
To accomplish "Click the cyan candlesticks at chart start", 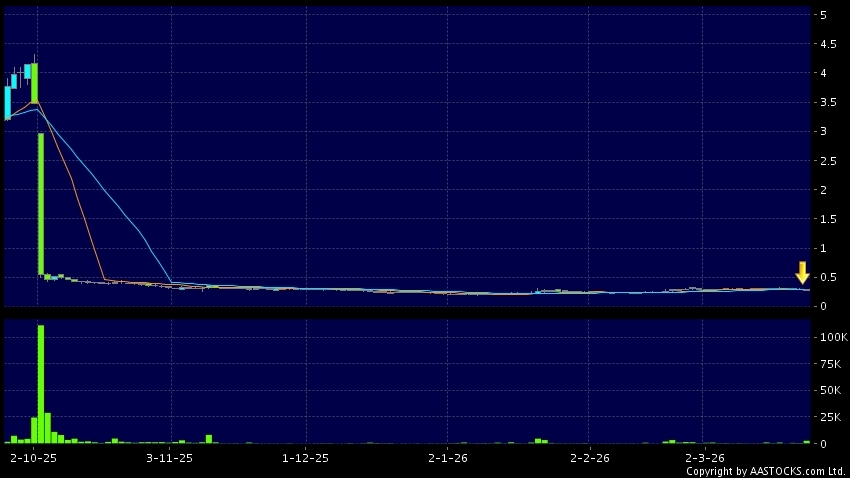I will coord(14,92).
